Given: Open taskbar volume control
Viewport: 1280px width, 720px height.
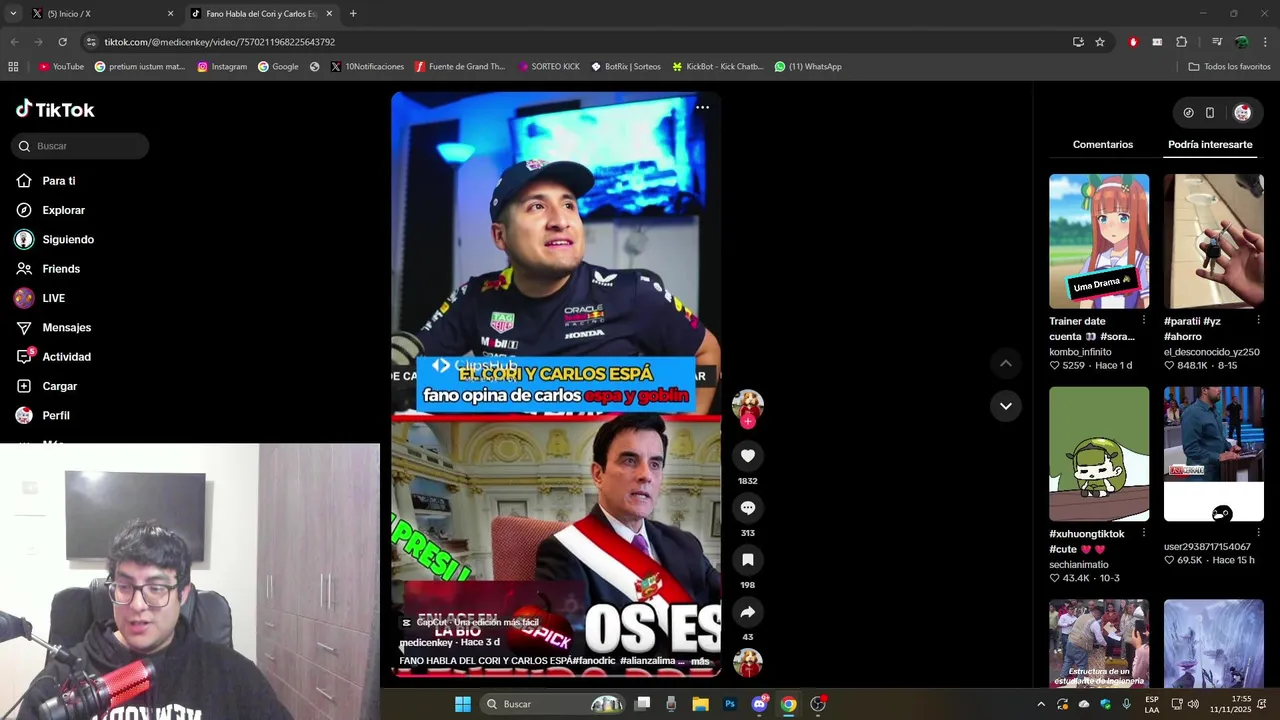Looking at the screenshot, I should click(1192, 704).
